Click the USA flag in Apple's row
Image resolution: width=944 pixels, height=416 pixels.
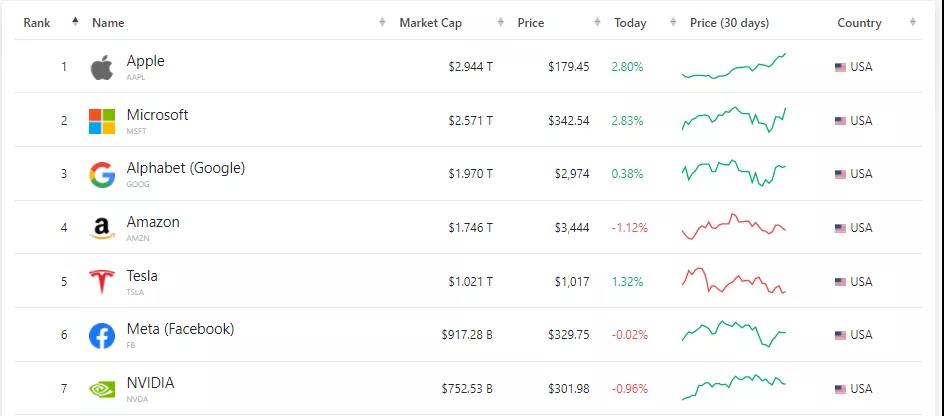(x=840, y=67)
